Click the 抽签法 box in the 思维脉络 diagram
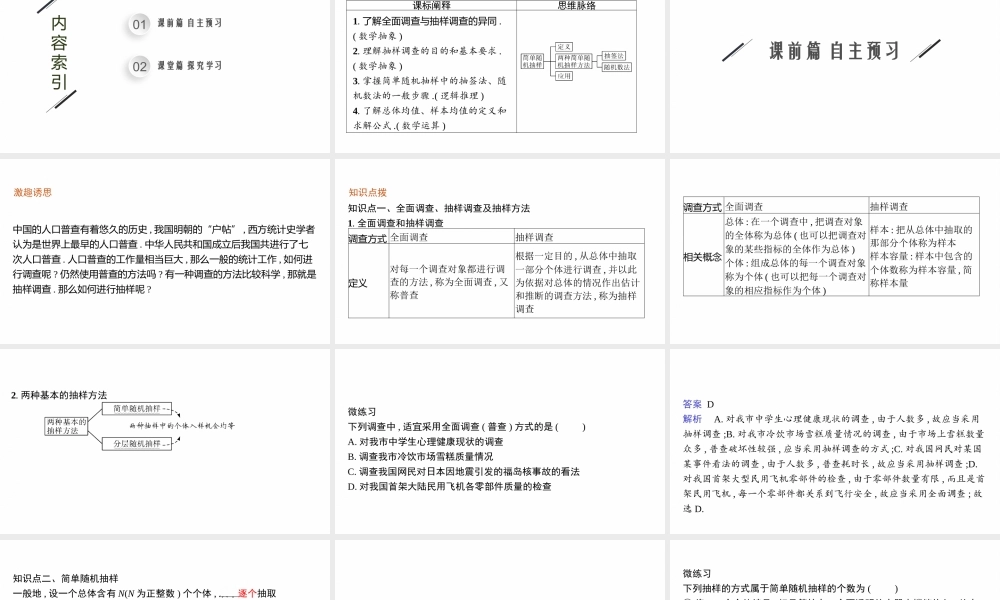The image size is (1000, 600). [x=615, y=55]
